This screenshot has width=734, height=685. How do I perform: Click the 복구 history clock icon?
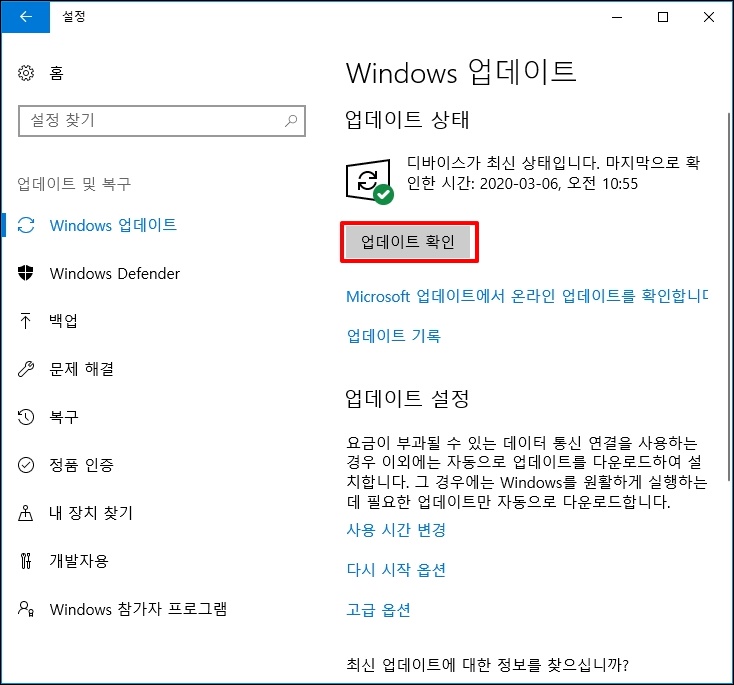tap(26, 417)
